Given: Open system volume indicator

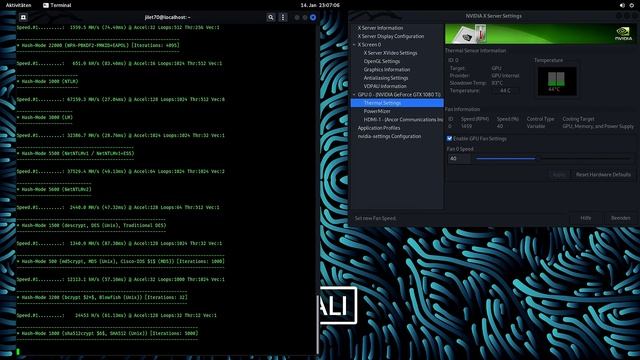Looking at the screenshot, I should pyautogui.click(x=622, y=5).
